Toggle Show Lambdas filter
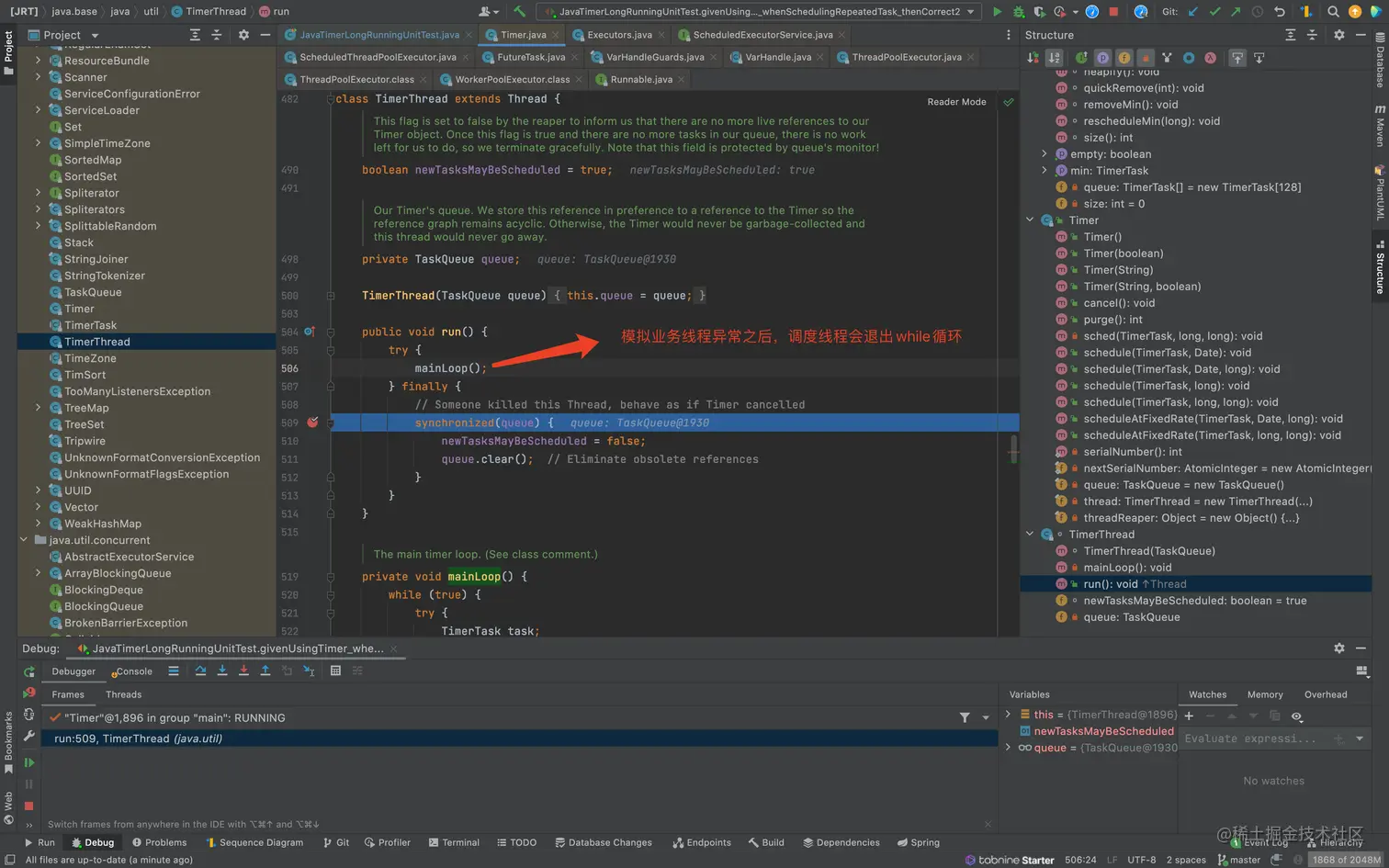1389x868 pixels. point(1211,58)
